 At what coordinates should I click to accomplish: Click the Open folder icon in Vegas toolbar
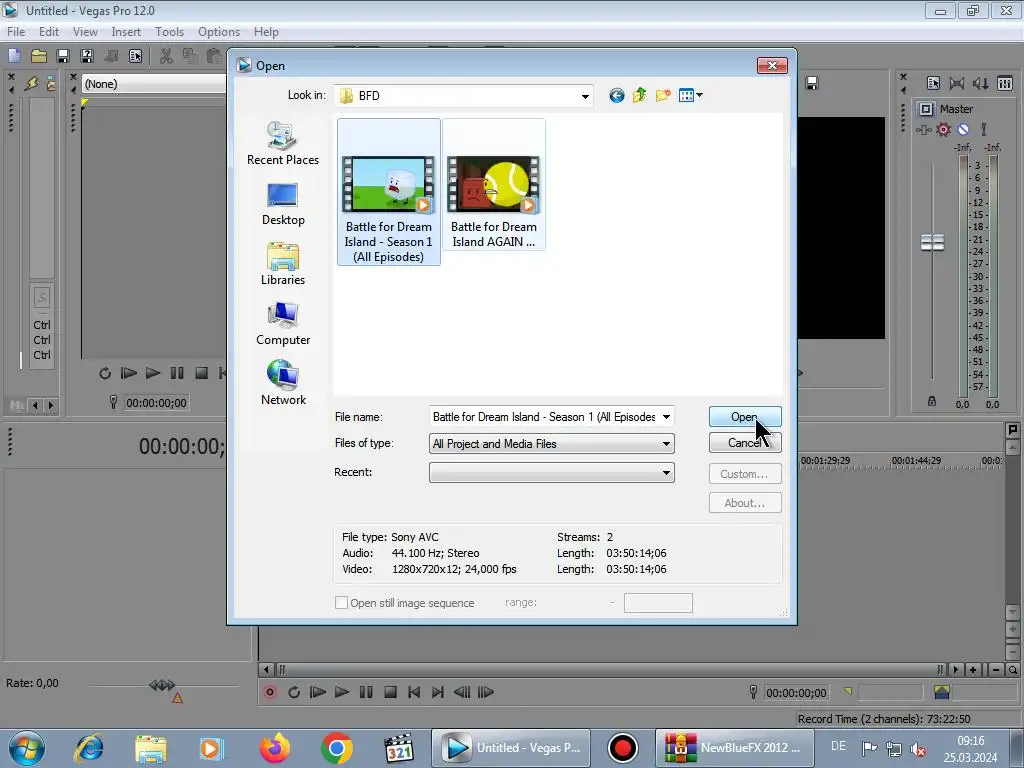(x=39, y=57)
